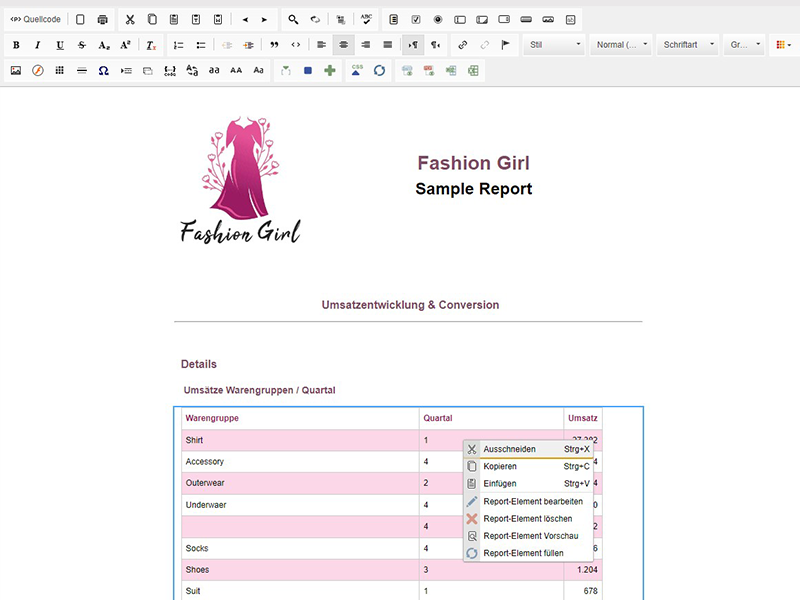Screen dimensions: 800x600
Task: Select Kopieren in context menu
Action: click(528, 466)
